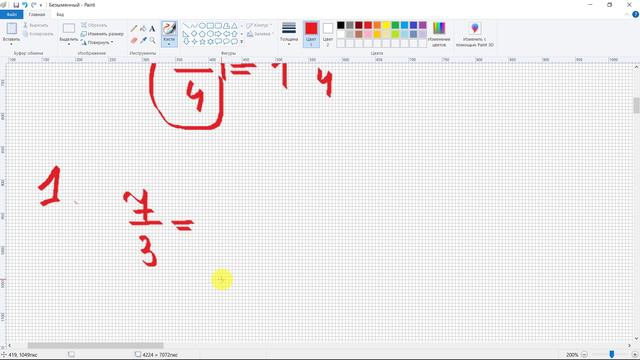Image resolution: width=640 pixels, height=360 pixels.
Task: Pick the Polygon shape
Action: click(x=226, y=26)
